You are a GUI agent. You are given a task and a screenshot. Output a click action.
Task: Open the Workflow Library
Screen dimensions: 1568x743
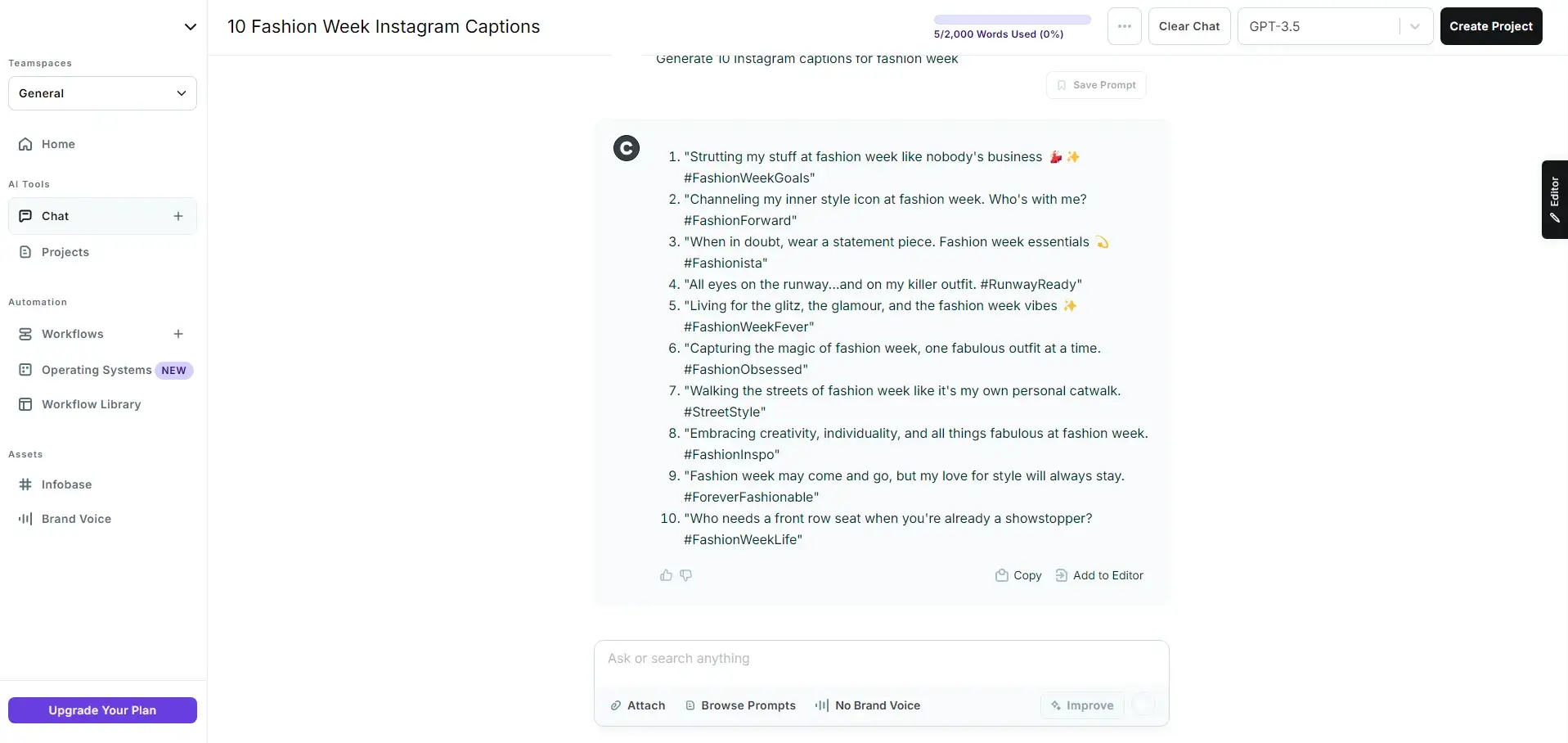click(x=91, y=403)
